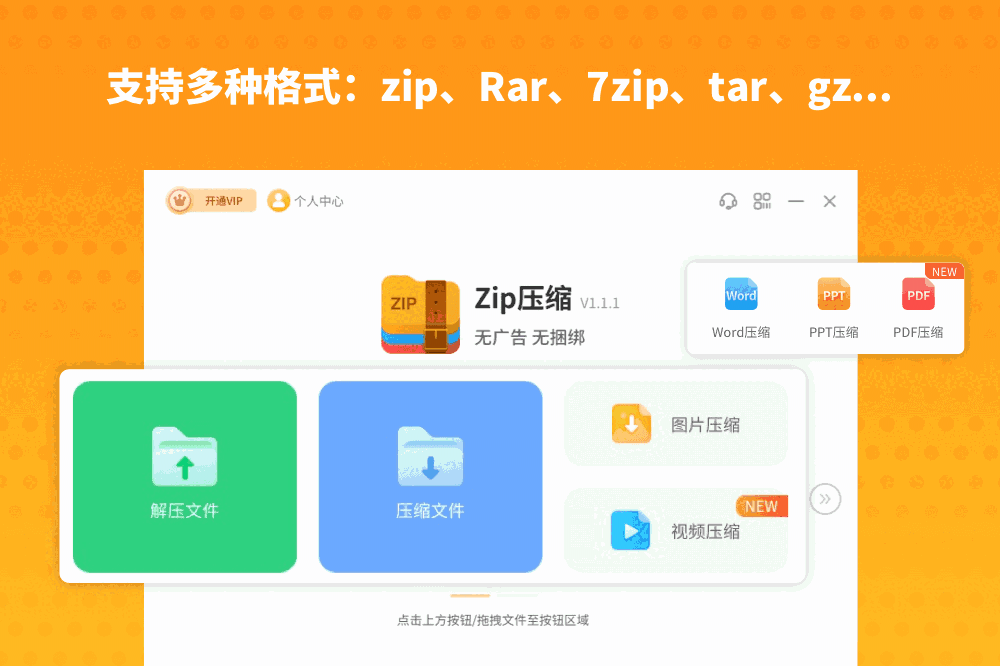Select the PPT压缩 presentation icon
The width and height of the screenshot is (1000, 666).
833,295
